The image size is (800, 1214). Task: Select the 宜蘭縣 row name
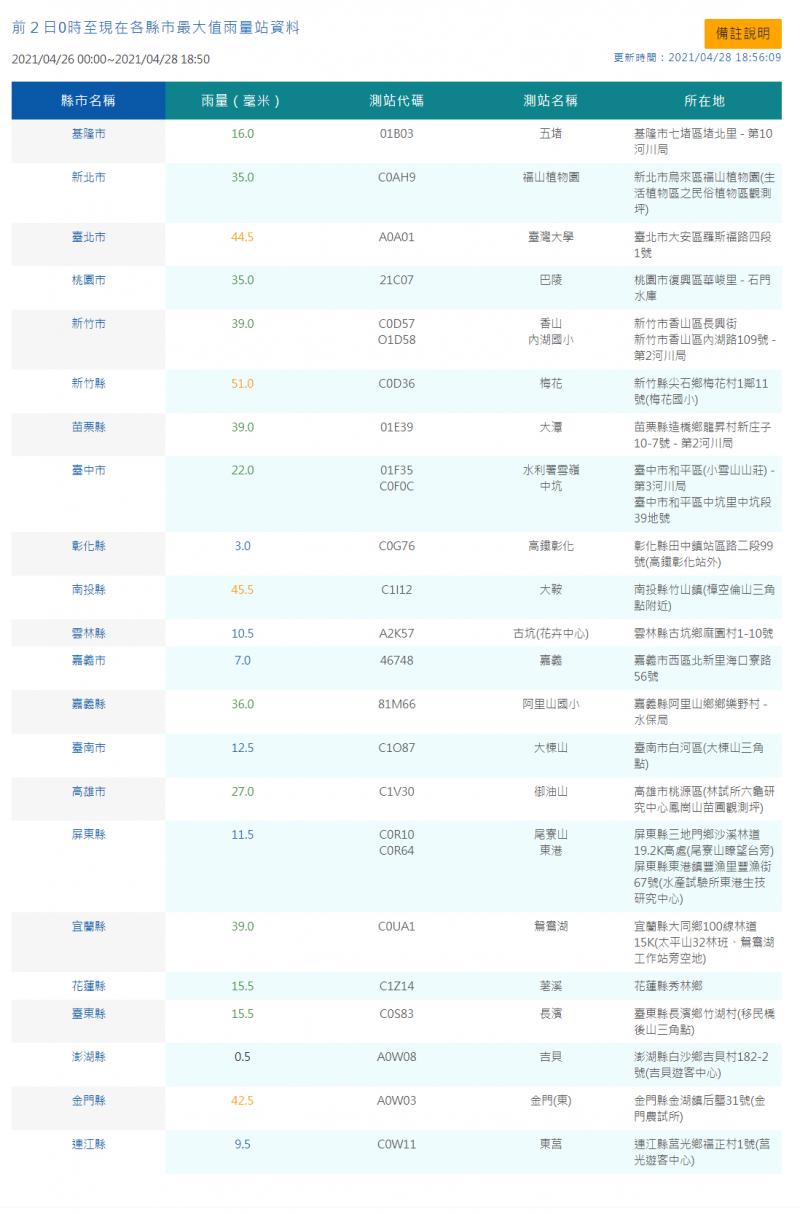coord(88,926)
